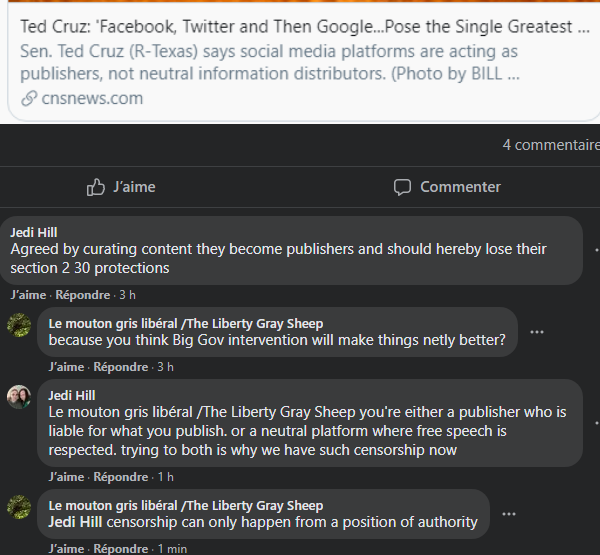Click the Commenter speech bubble icon
Screen dimensions: 600x555
click(x=402, y=187)
